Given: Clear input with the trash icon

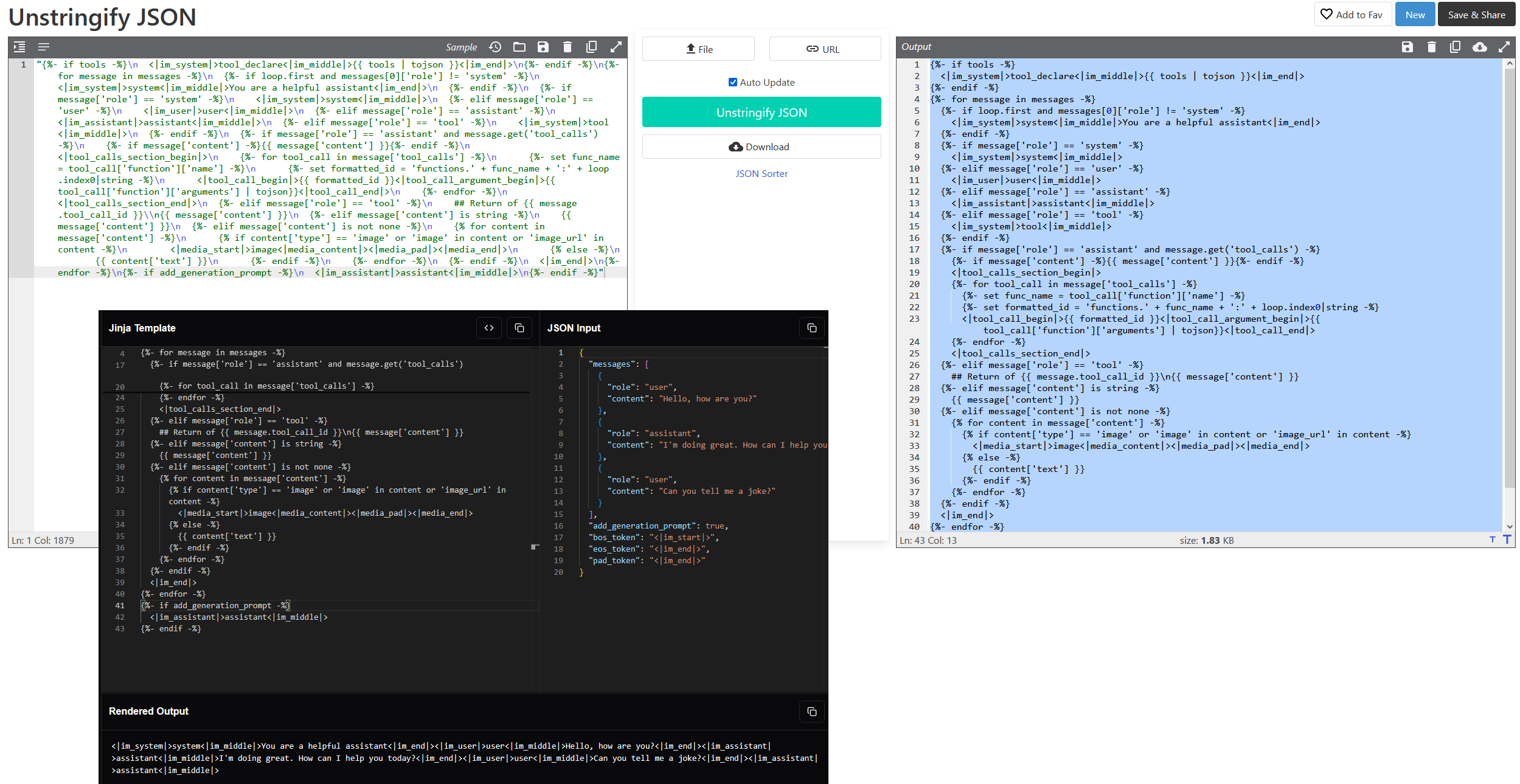Looking at the screenshot, I should [x=567, y=47].
